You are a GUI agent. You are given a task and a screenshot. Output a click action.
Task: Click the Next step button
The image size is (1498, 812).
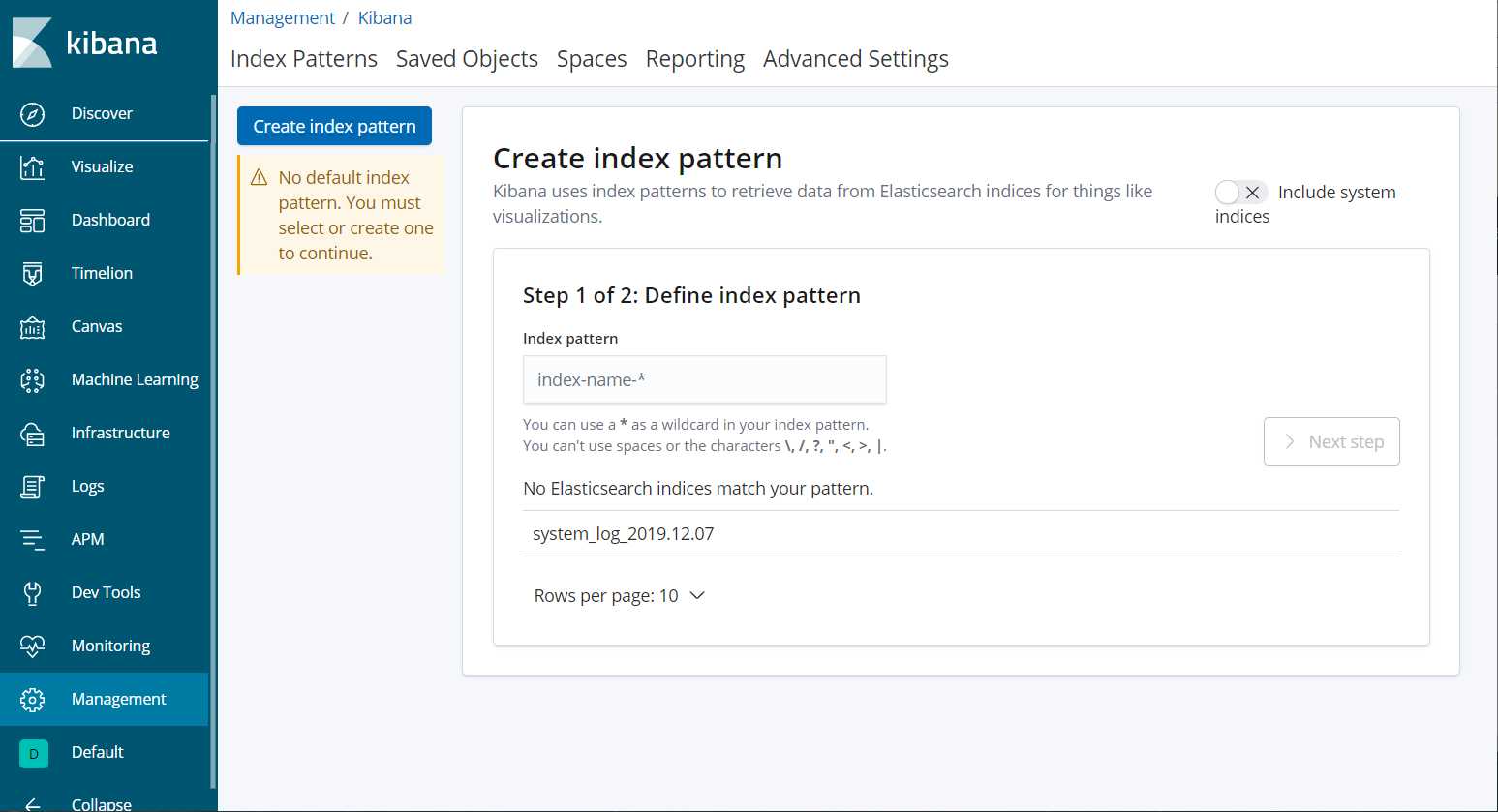click(1331, 441)
